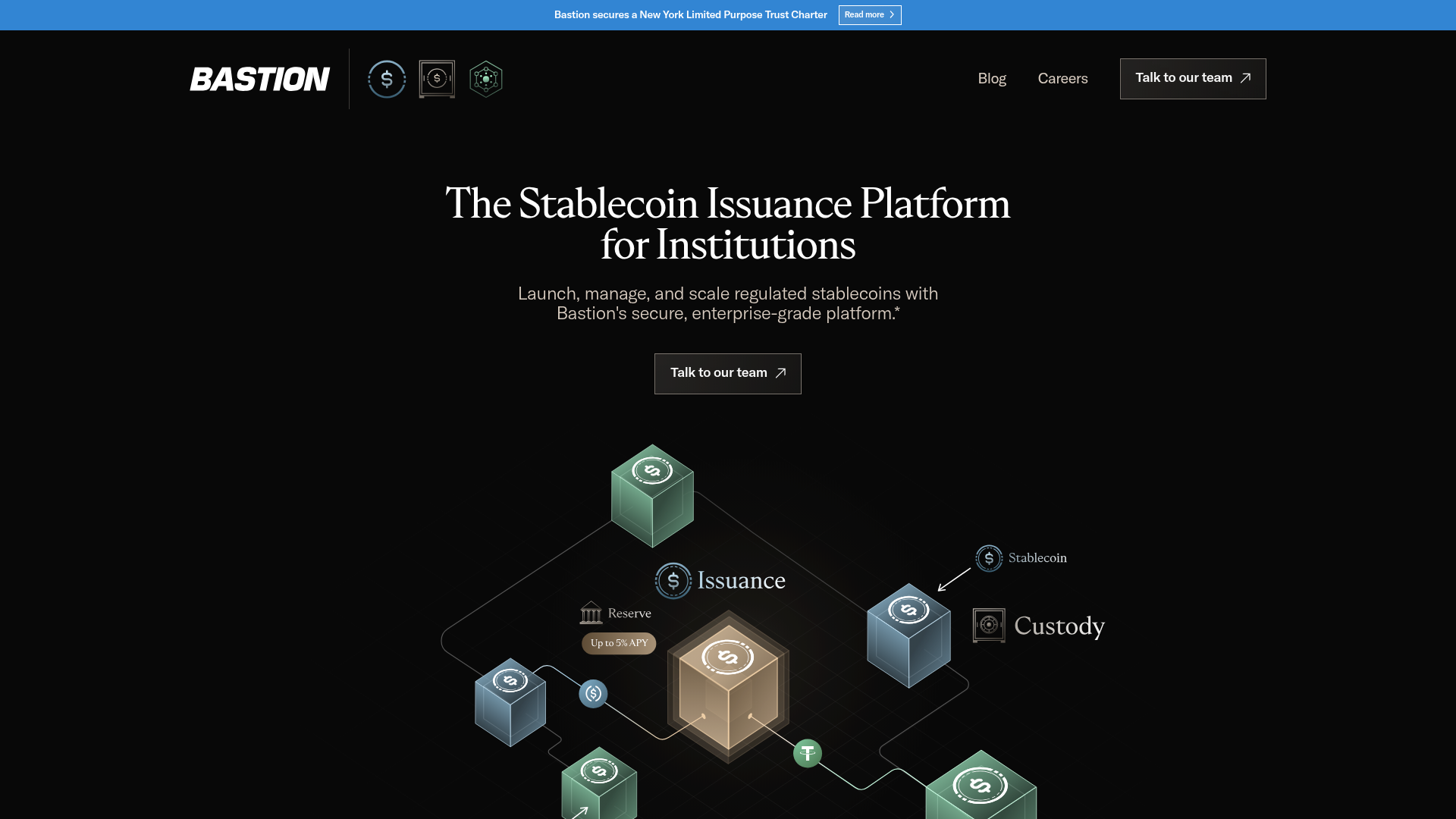The width and height of the screenshot is (1456, 819).
Task: Click the main headline Stablecoin Issuance Platform
Action: (728, 224)
